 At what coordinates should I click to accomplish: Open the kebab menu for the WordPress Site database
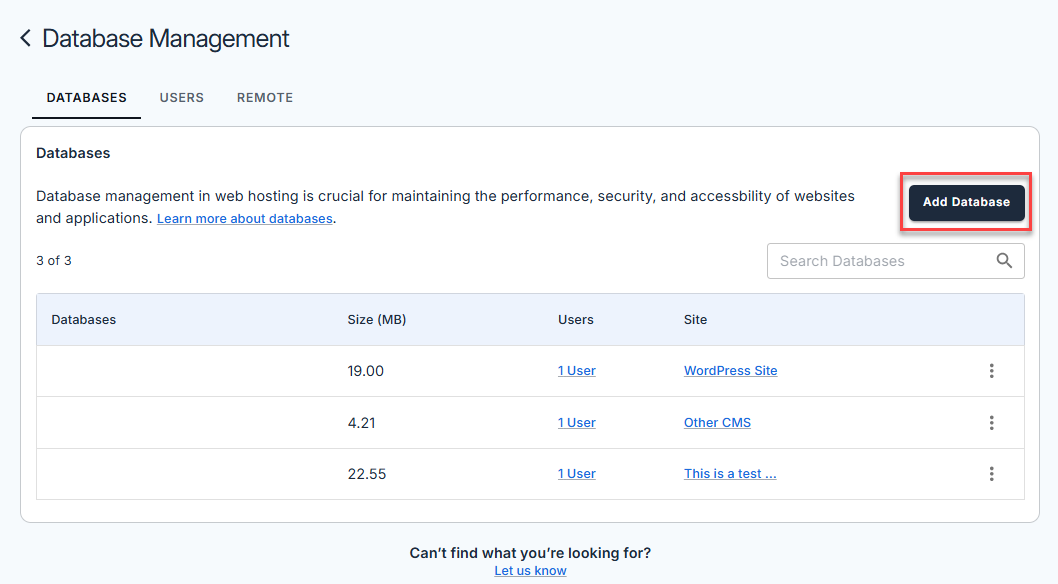(991, 370)
